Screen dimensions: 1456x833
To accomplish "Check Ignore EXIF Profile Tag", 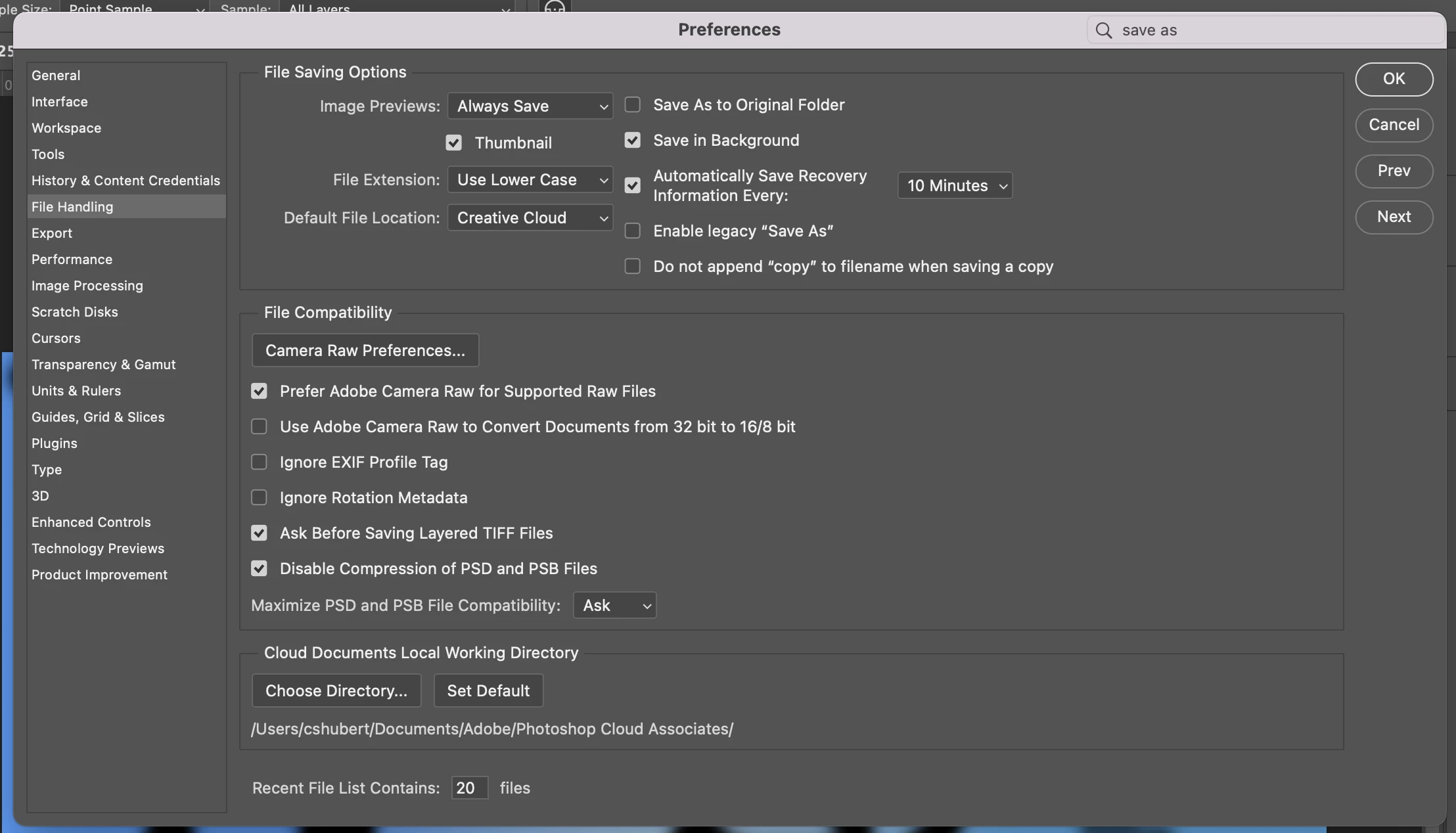I will point(259,462).
